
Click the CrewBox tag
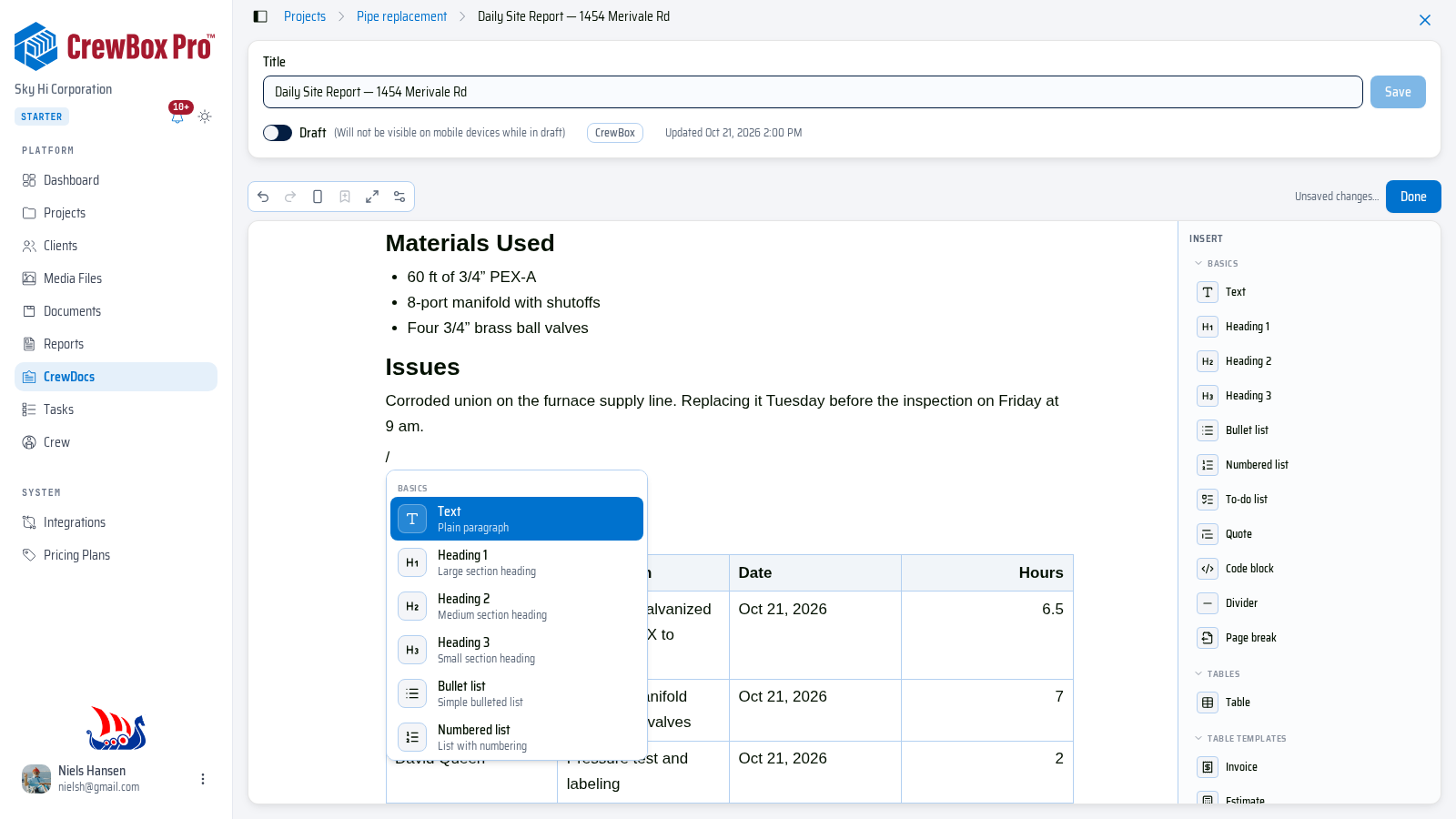point(615,133)
